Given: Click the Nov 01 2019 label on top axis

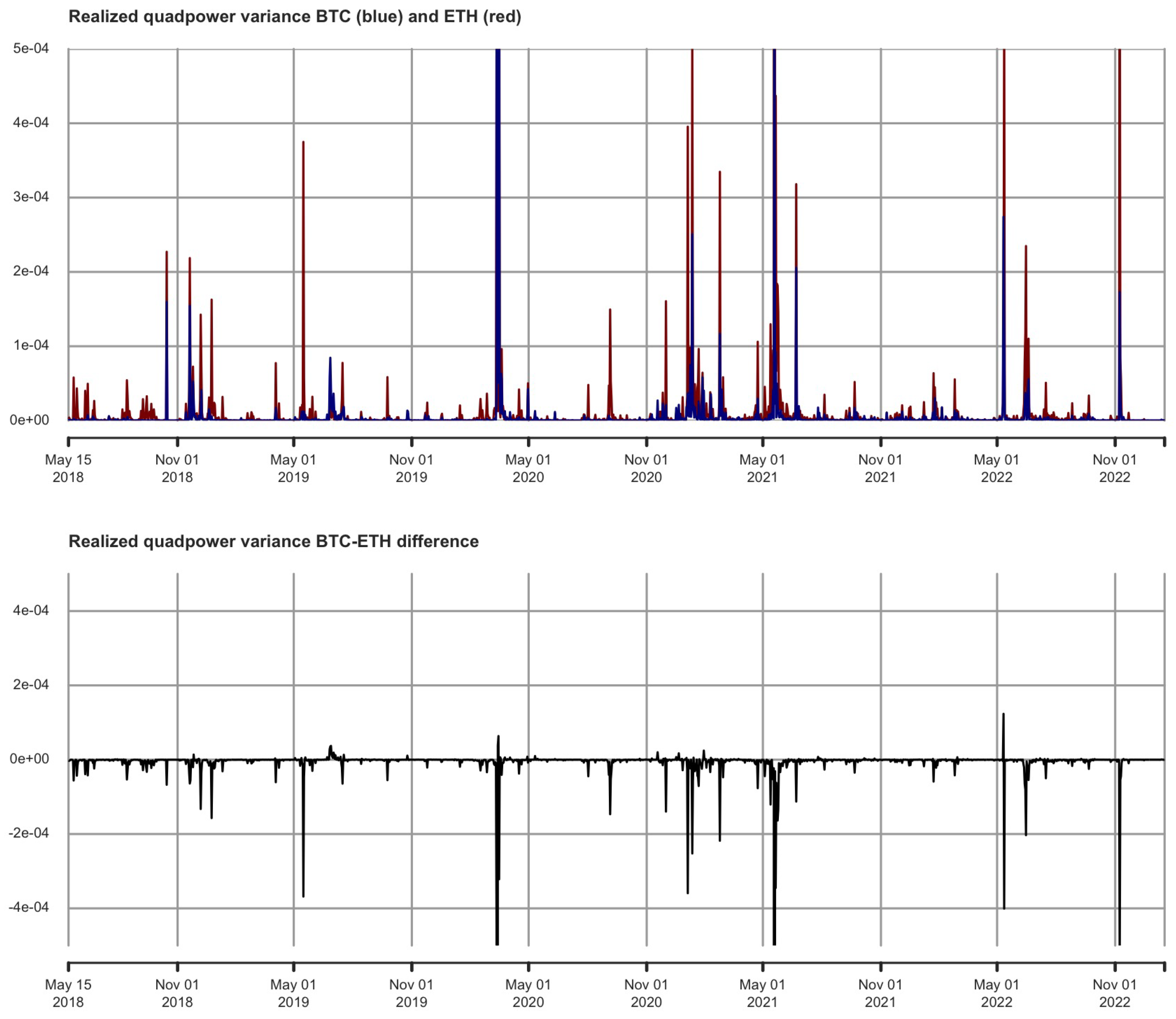Looking at the screenshot, I should pyautogui.click(x=412, y=468).
